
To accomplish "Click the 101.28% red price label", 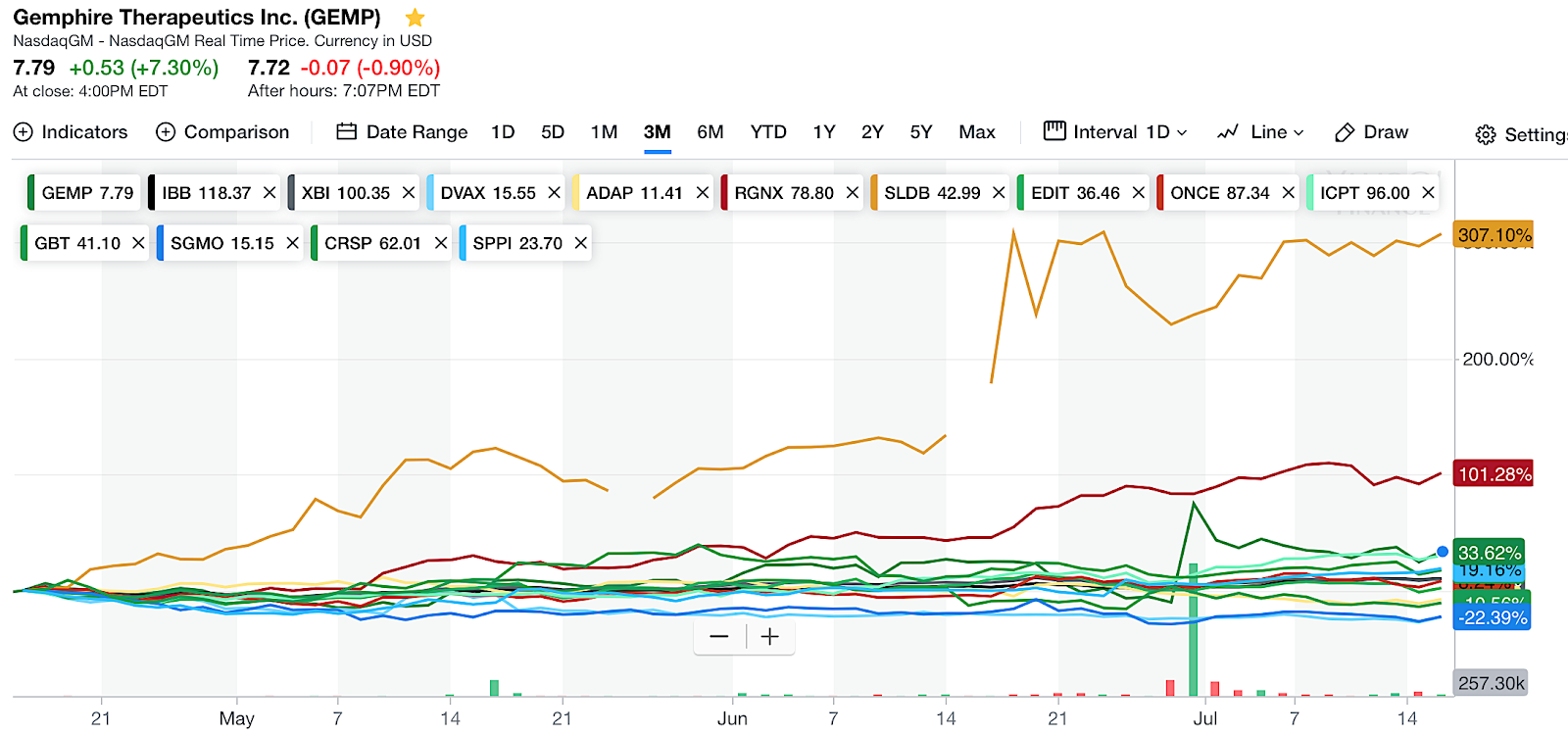I will point(1494,474).
